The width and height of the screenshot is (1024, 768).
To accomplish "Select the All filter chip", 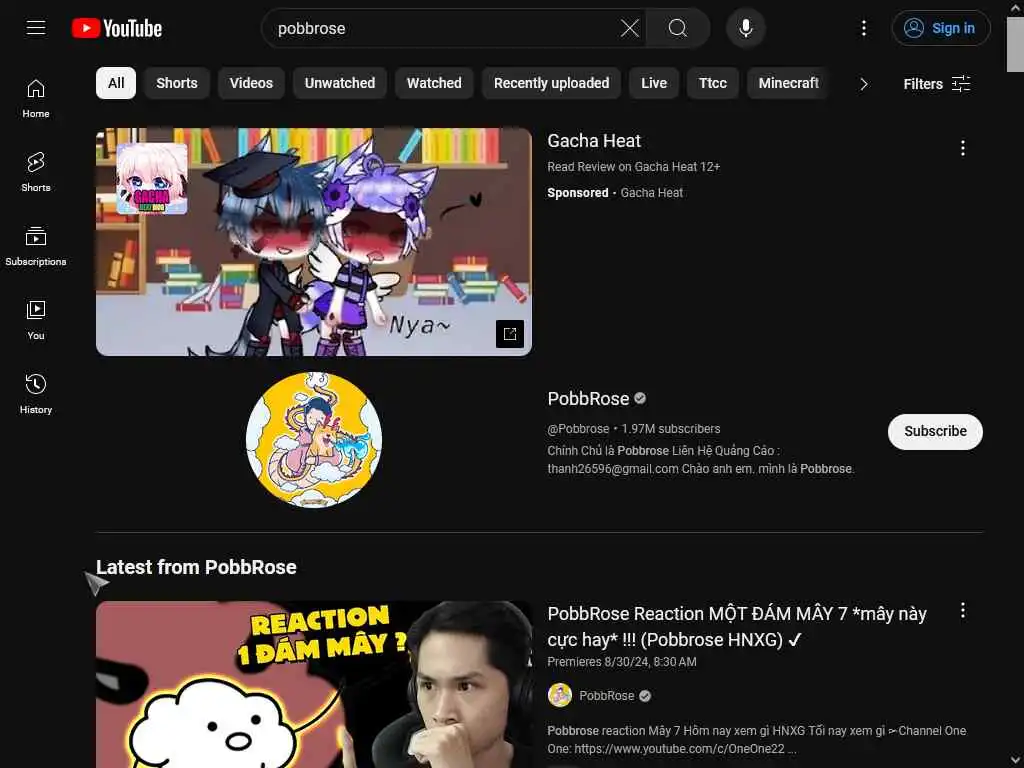I will [116, 83].
